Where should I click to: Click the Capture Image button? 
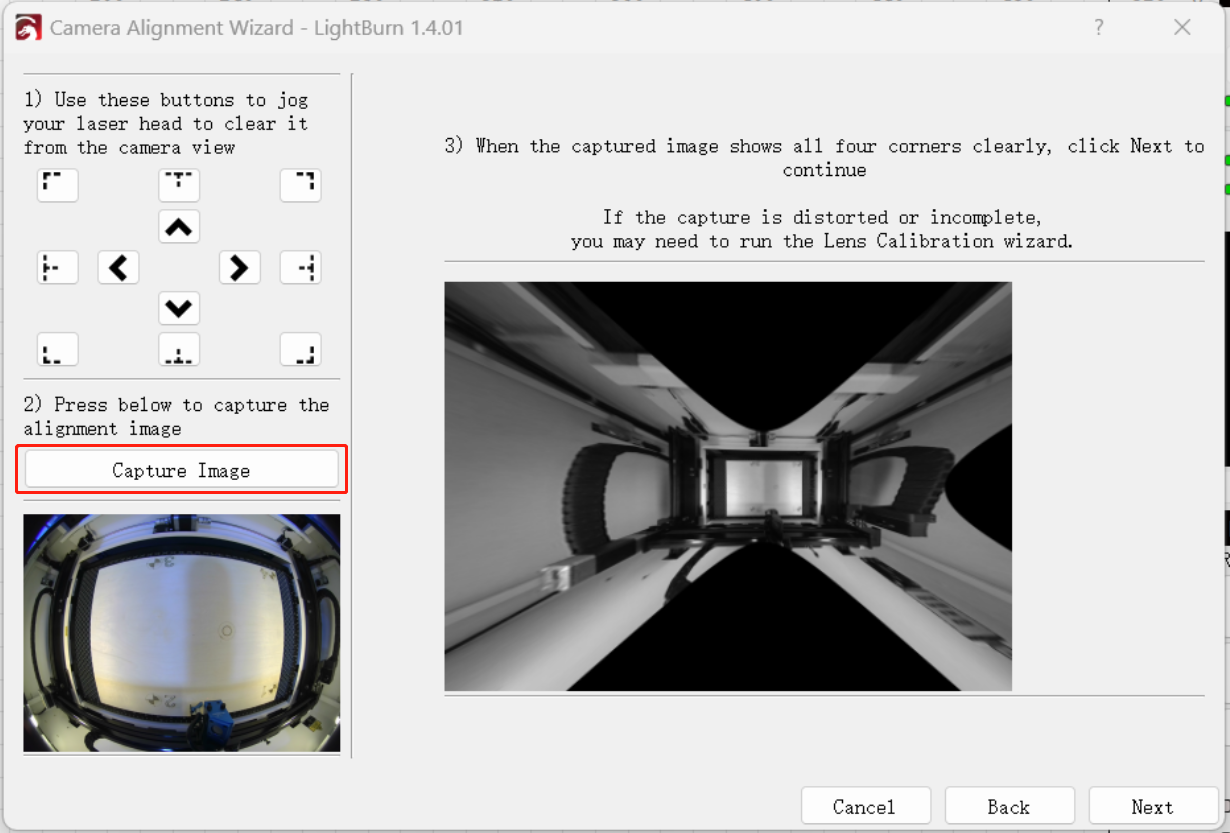pos(181,470)
